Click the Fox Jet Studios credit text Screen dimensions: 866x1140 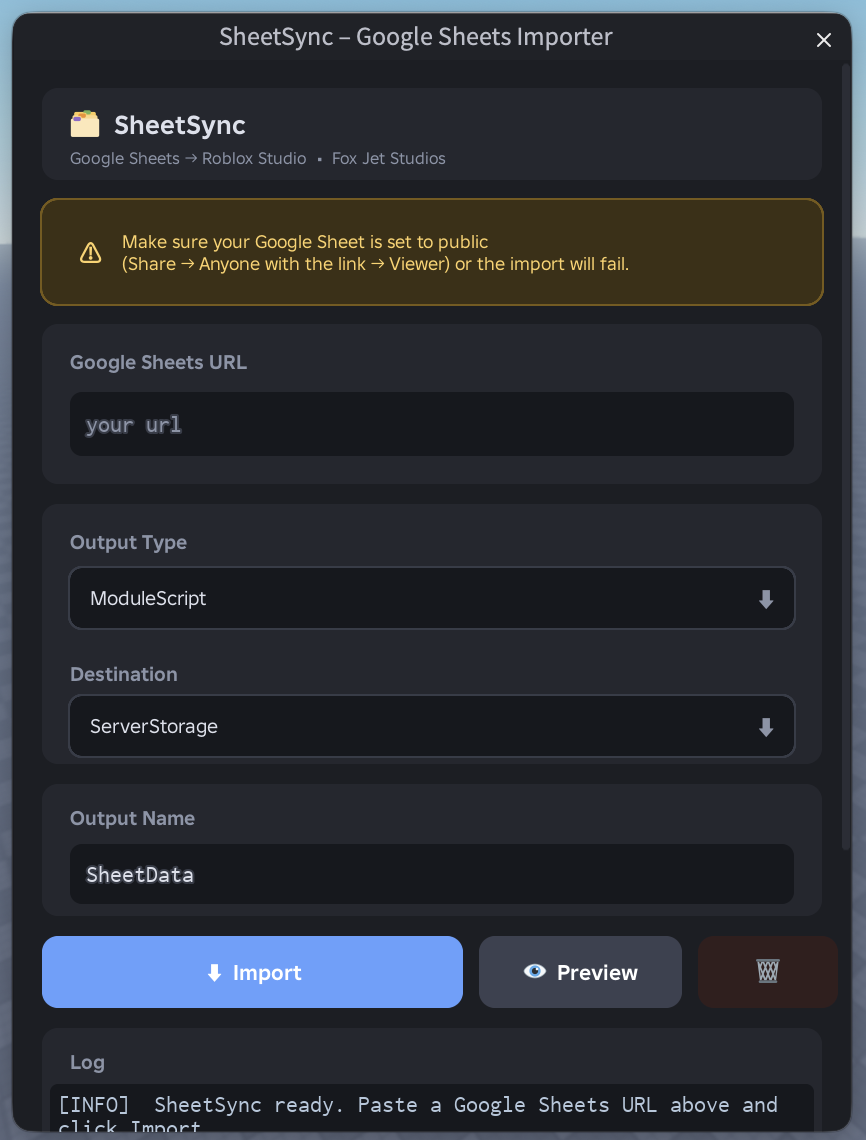tap(389, 159)
